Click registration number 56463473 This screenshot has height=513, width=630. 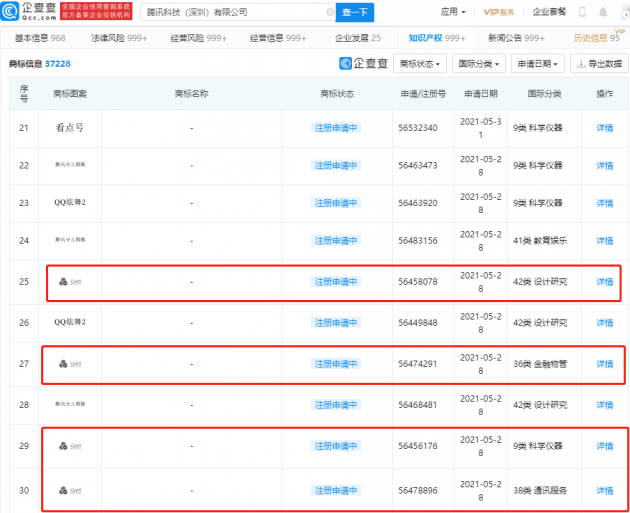click(x=418, y=166)
